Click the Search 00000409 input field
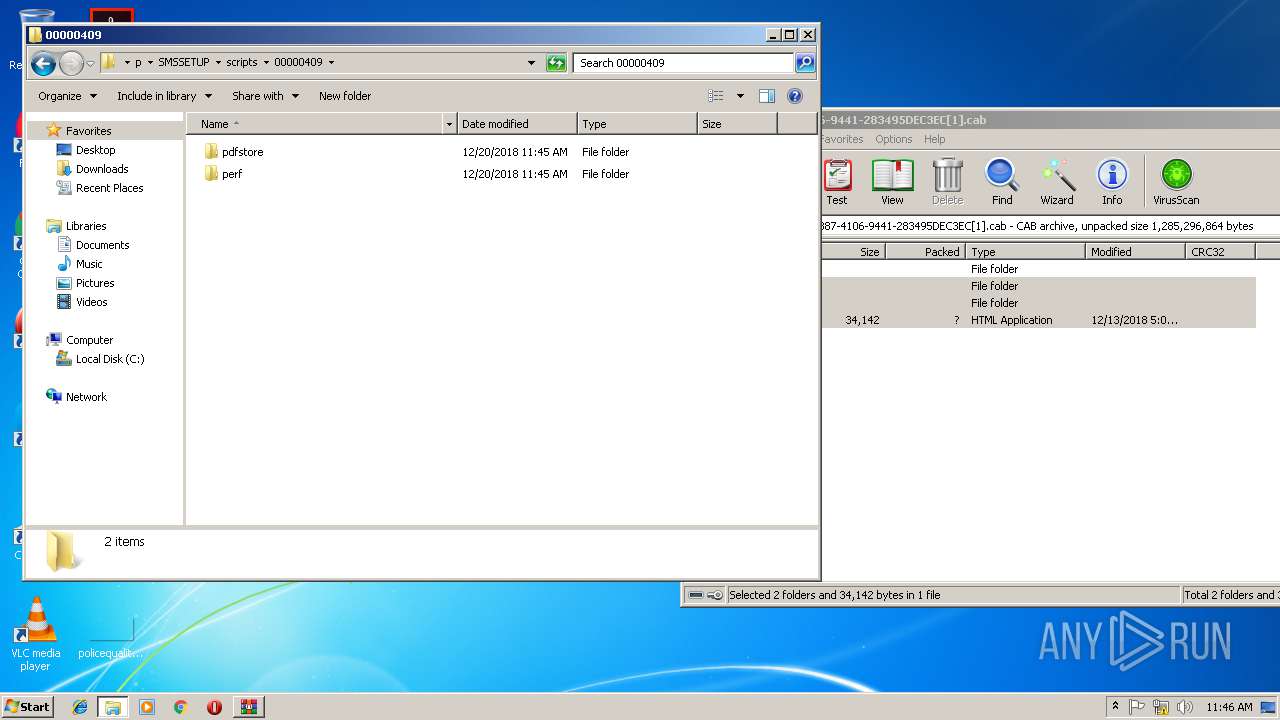This screenshot has height=720, width=1280. [684, 63]
